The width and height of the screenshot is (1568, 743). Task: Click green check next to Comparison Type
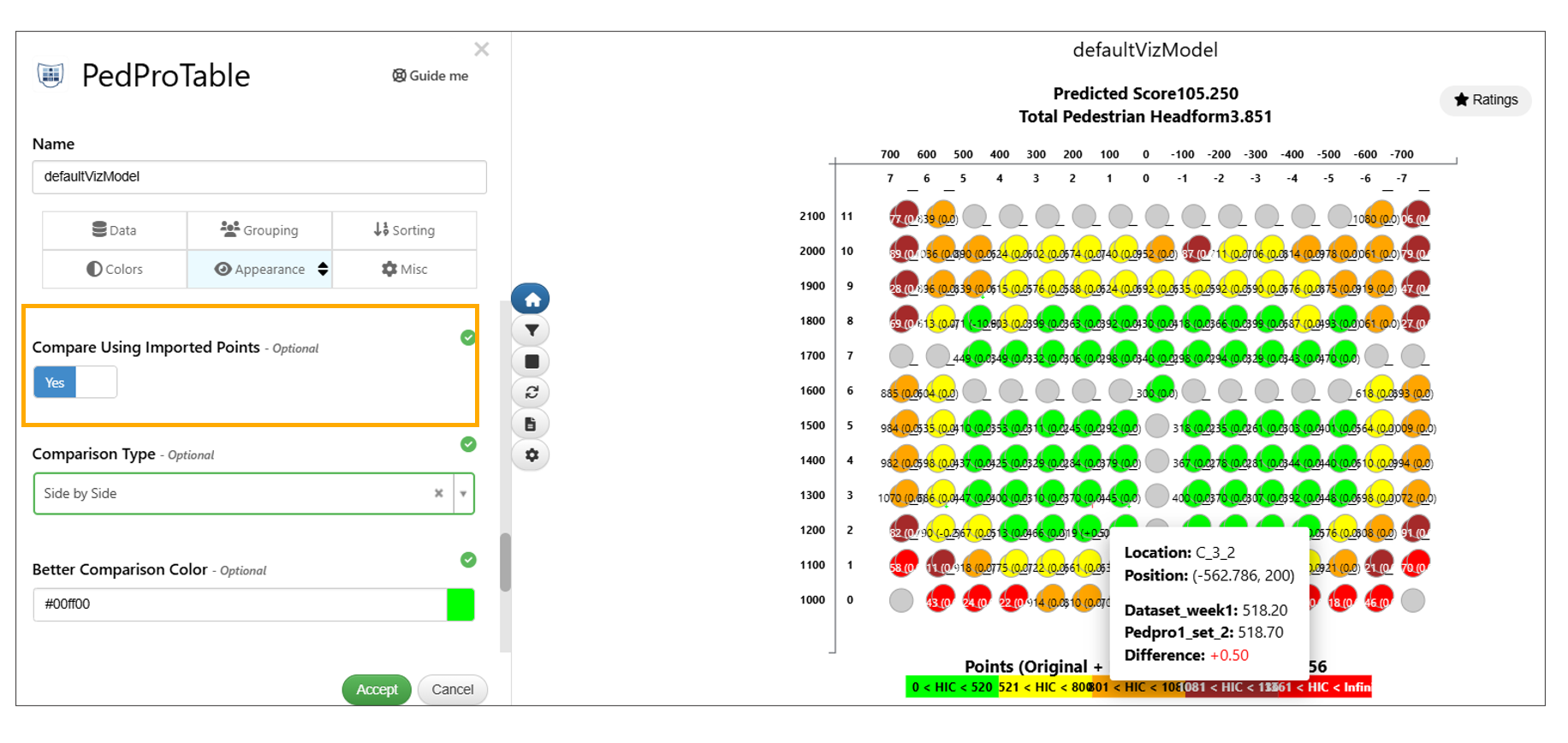tap(468, 444)
